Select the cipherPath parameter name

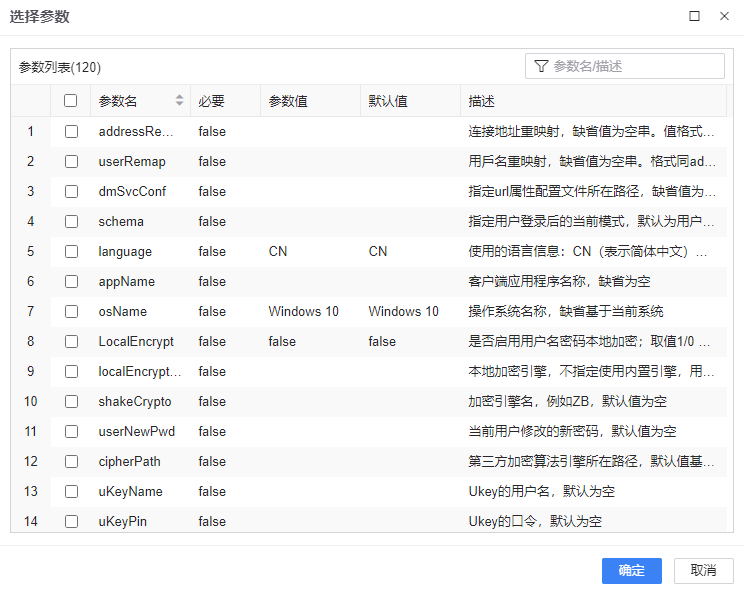pos(130,461)
